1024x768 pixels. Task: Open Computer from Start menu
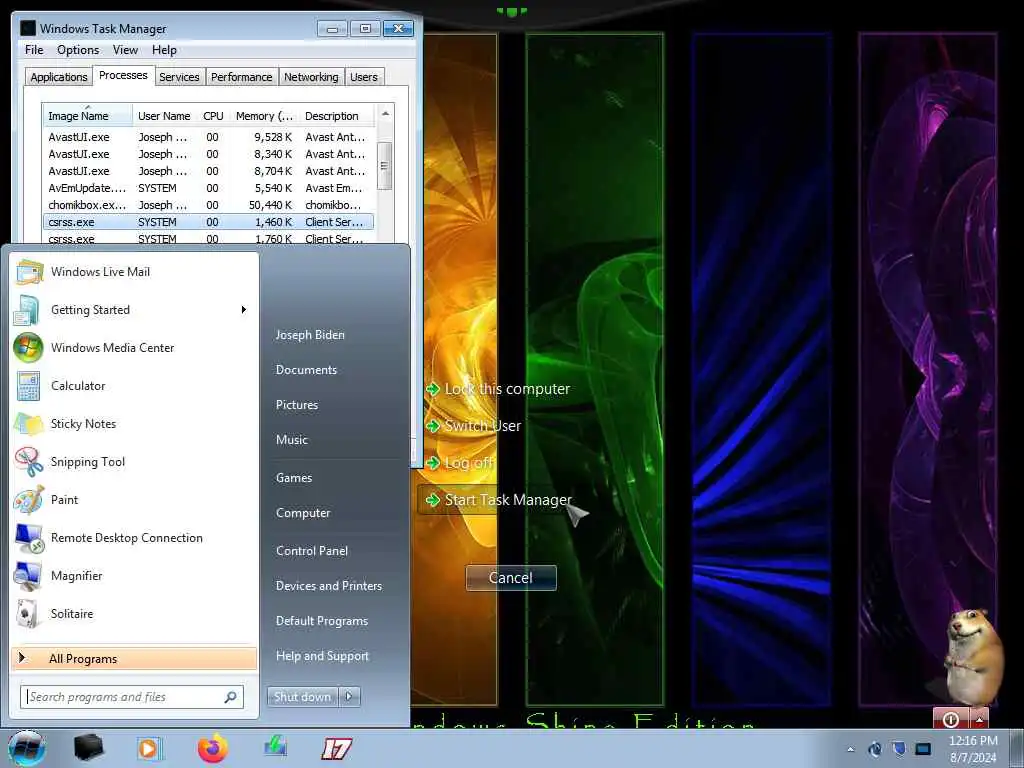(303, 513)
